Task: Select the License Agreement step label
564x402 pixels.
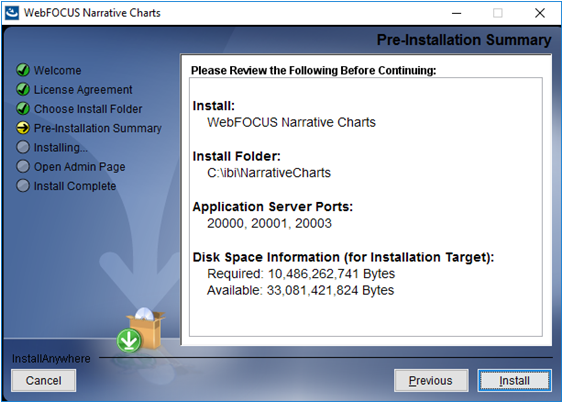Action: [x=83, y=90]
